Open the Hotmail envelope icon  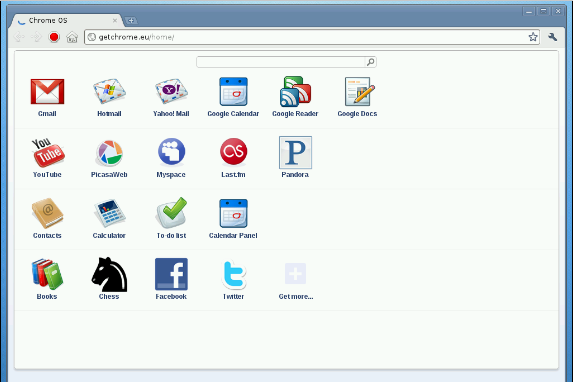[109, 91]
